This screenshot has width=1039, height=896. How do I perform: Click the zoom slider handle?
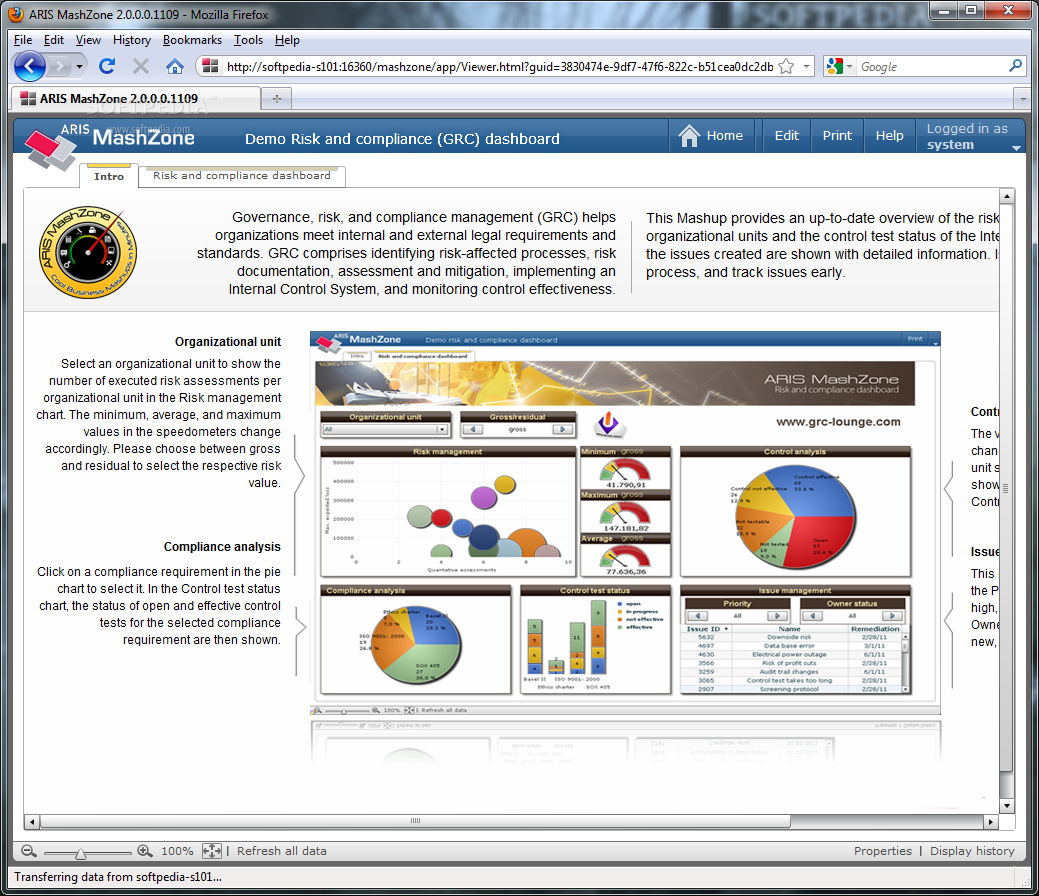click(80, 853)
